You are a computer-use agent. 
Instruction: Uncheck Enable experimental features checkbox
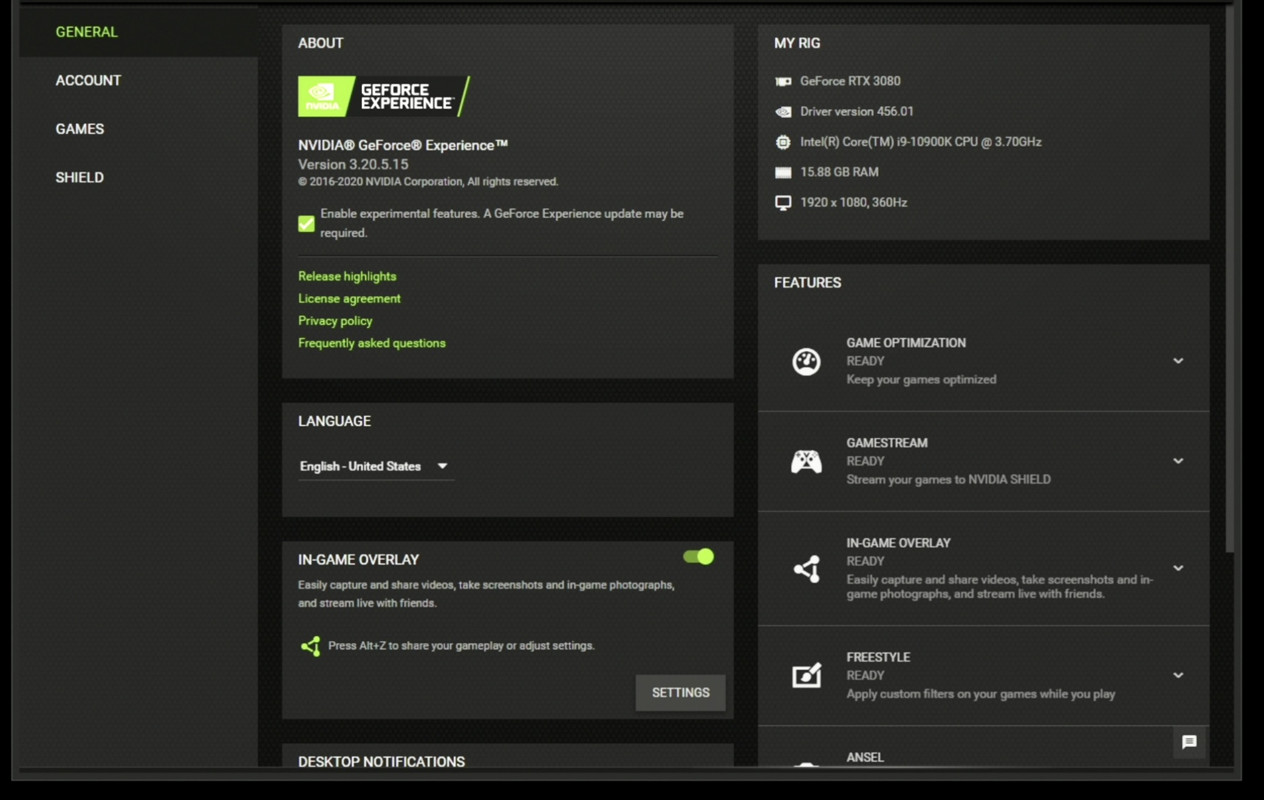(x=306, y=224)
